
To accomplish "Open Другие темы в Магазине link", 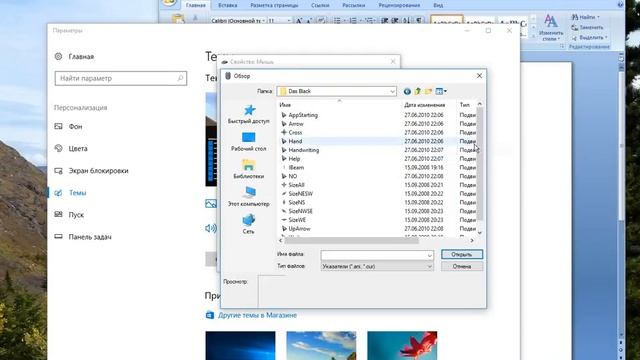I will tap(257, 315).
